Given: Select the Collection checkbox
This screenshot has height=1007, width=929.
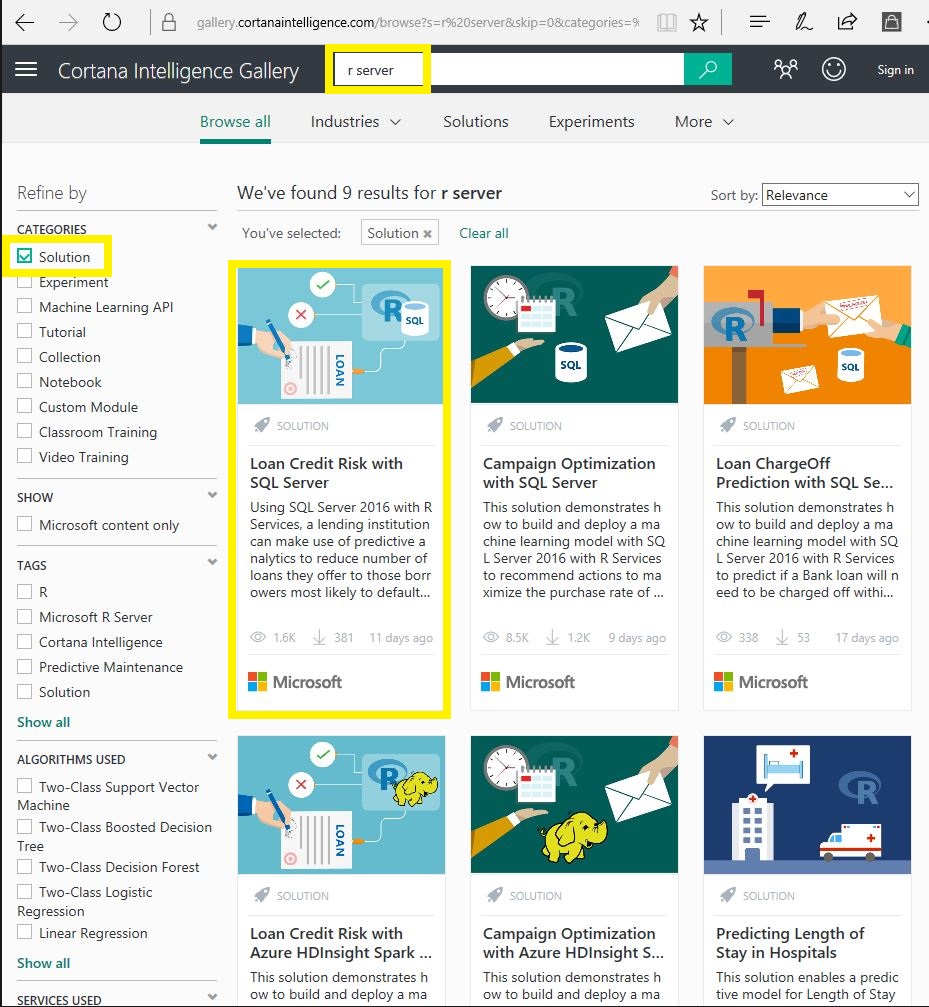Looking at the screenshot, I should click(x=24, y=356).
